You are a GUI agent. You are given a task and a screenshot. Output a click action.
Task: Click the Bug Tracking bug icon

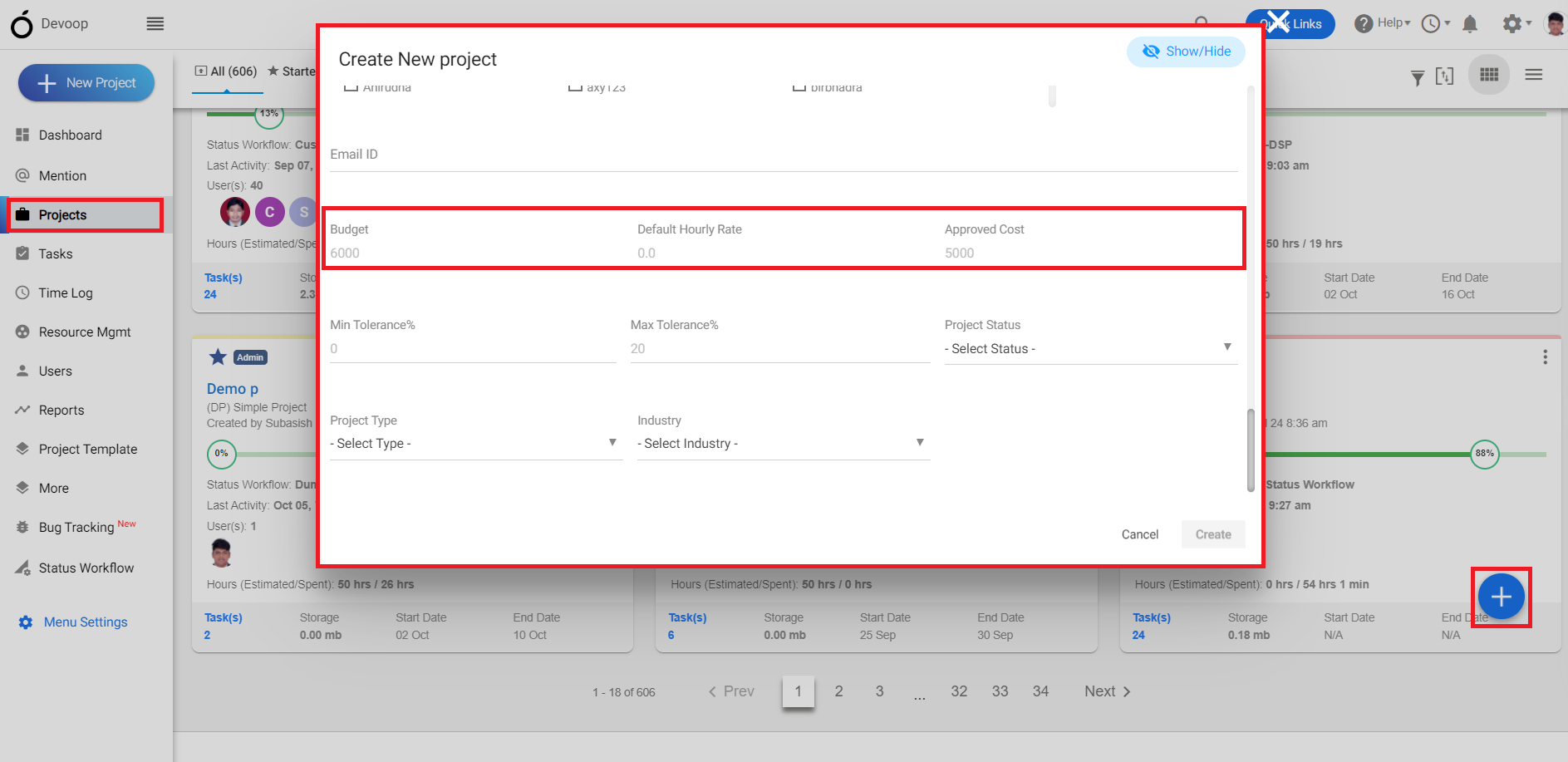coord(22,527)
